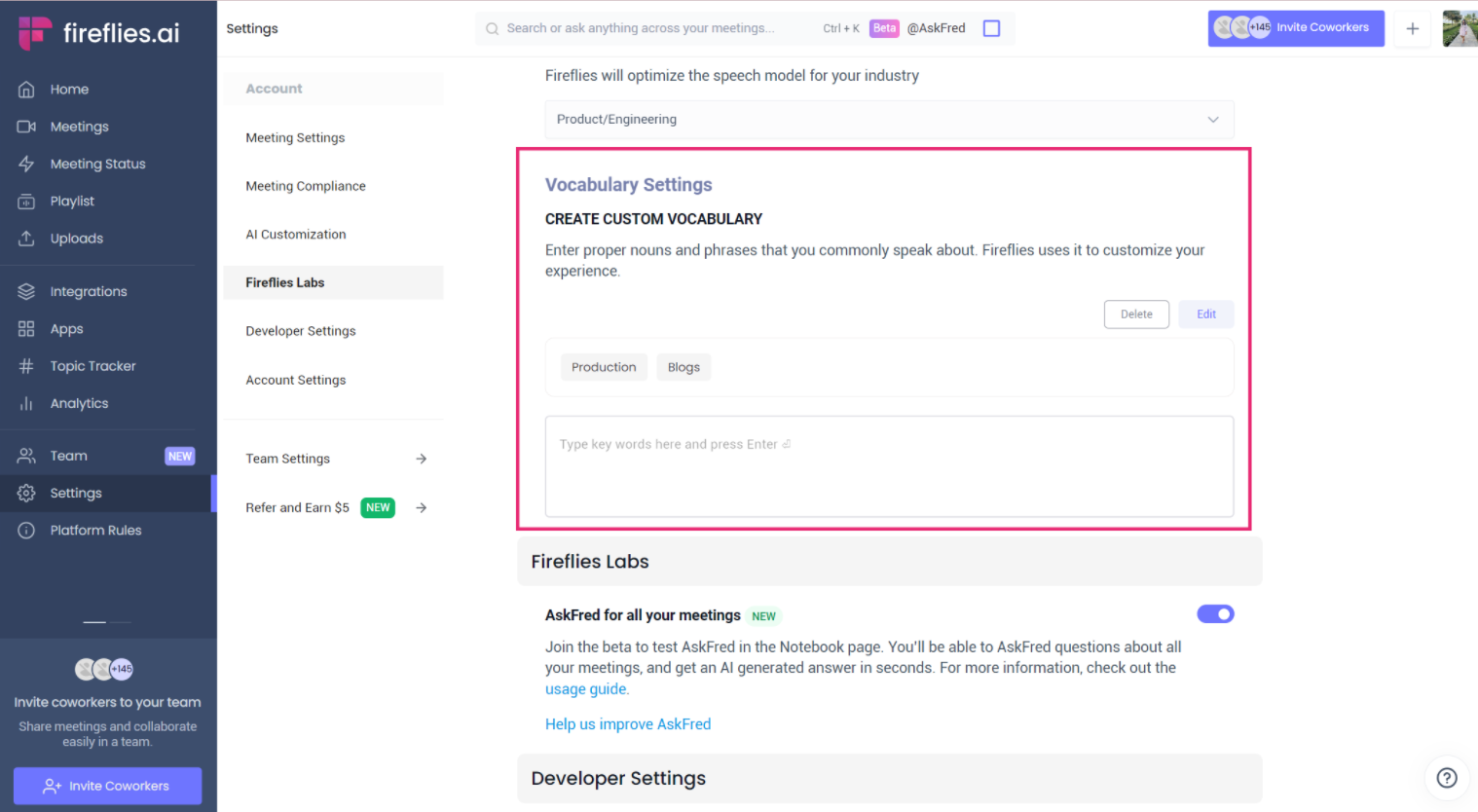Click the plus icon in top bar

(1412, 28)
